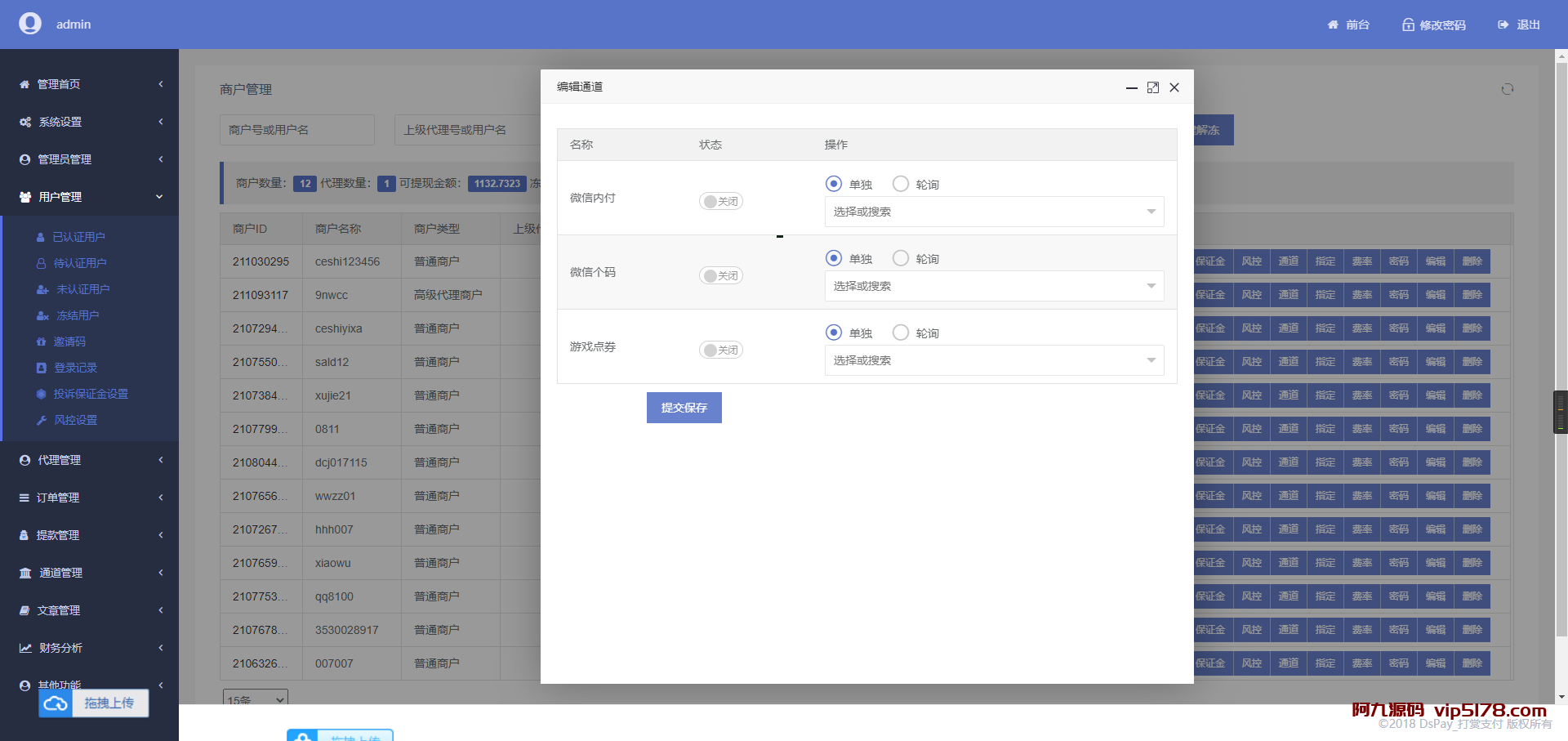Open 登录记录 in user submenu
This screenshot has height=741, width=1568.
(75, 368)
